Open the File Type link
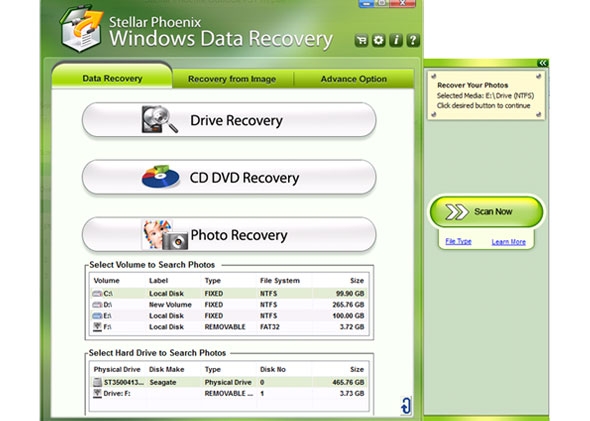590x421 pixels. (x=458, y=241)
